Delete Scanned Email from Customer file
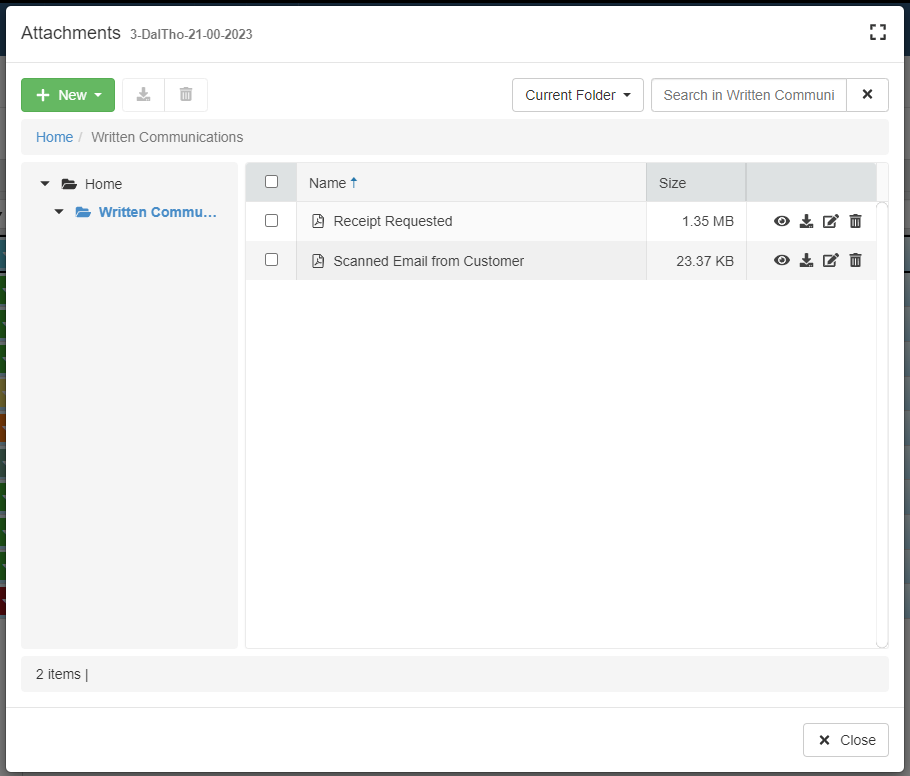This screenshot has width=910, height=776. [855, 260]
